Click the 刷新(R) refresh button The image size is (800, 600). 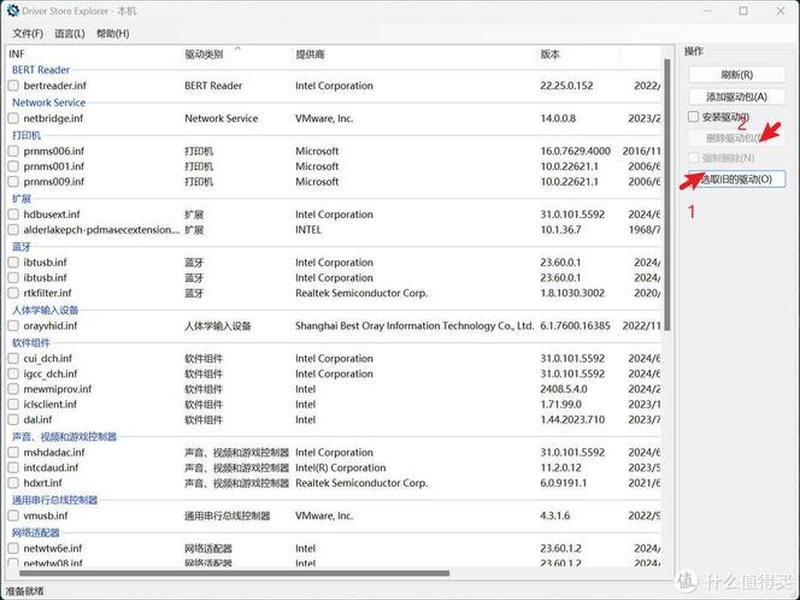737,74
